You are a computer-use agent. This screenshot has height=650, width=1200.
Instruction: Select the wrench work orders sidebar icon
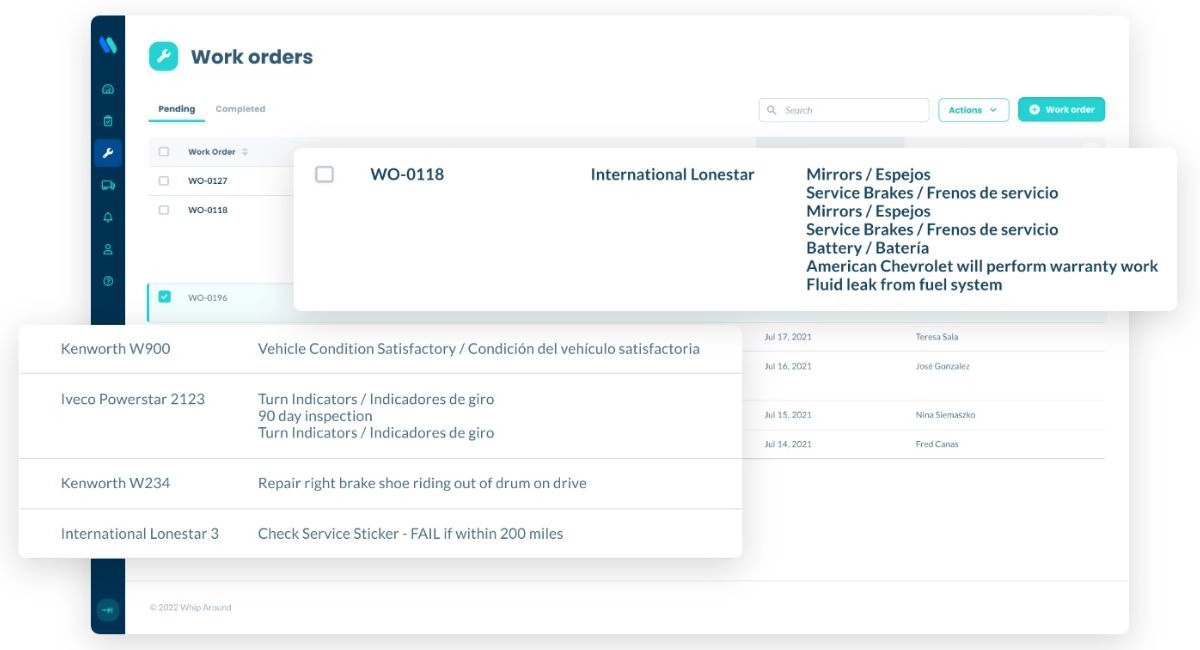(x=108, y=153)
